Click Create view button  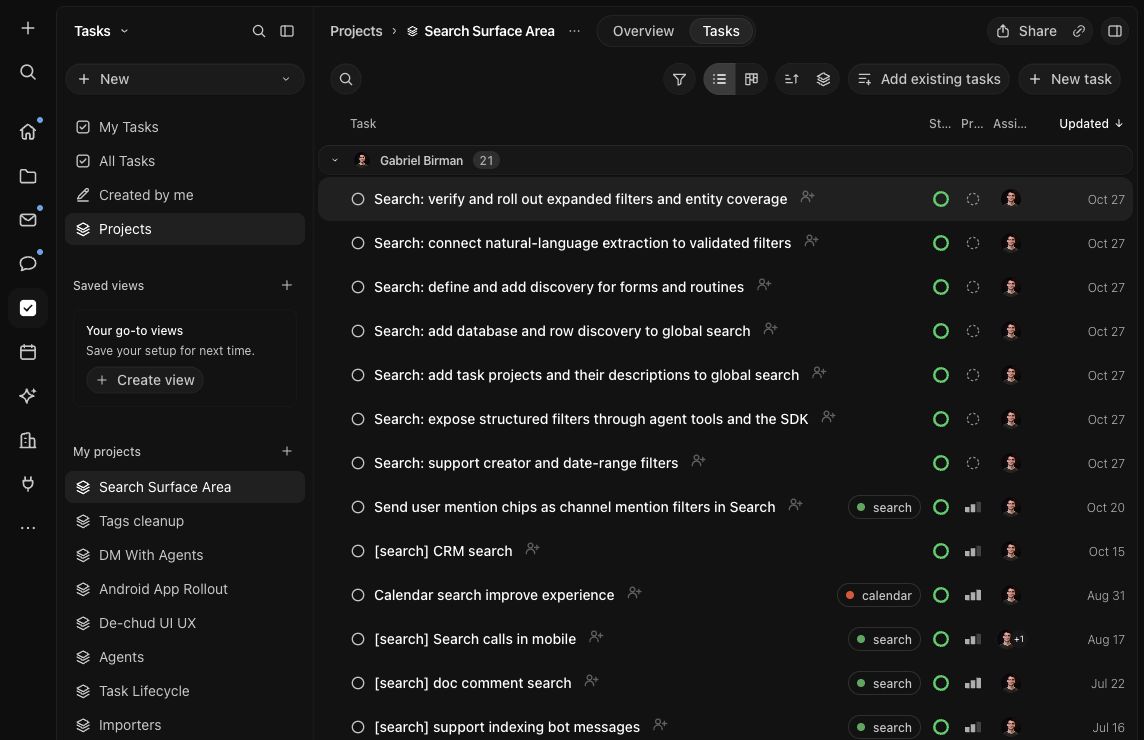[145, 380]
